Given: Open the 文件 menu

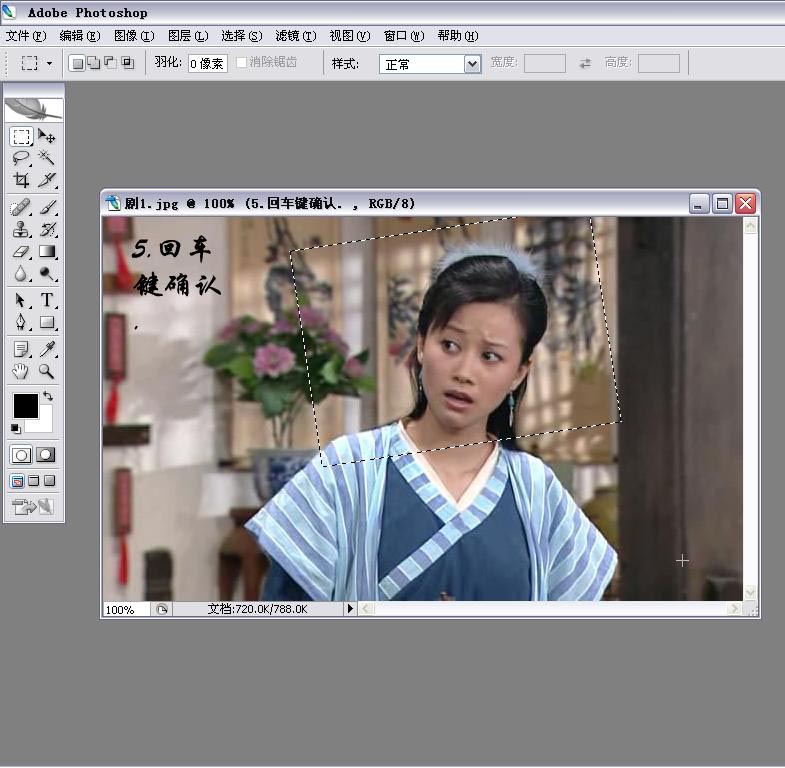Looking at the screenshot, I should (x=26, y=36).
